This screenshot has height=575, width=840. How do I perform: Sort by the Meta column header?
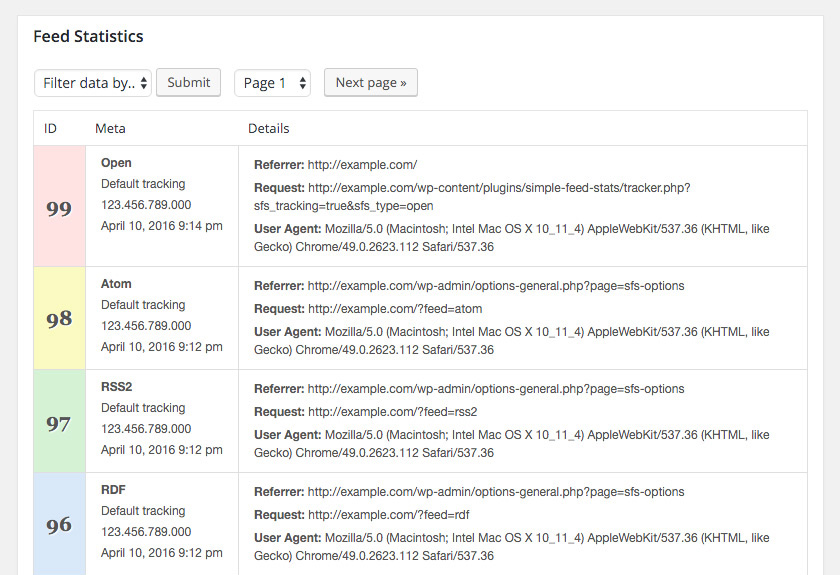click(110, 128)
